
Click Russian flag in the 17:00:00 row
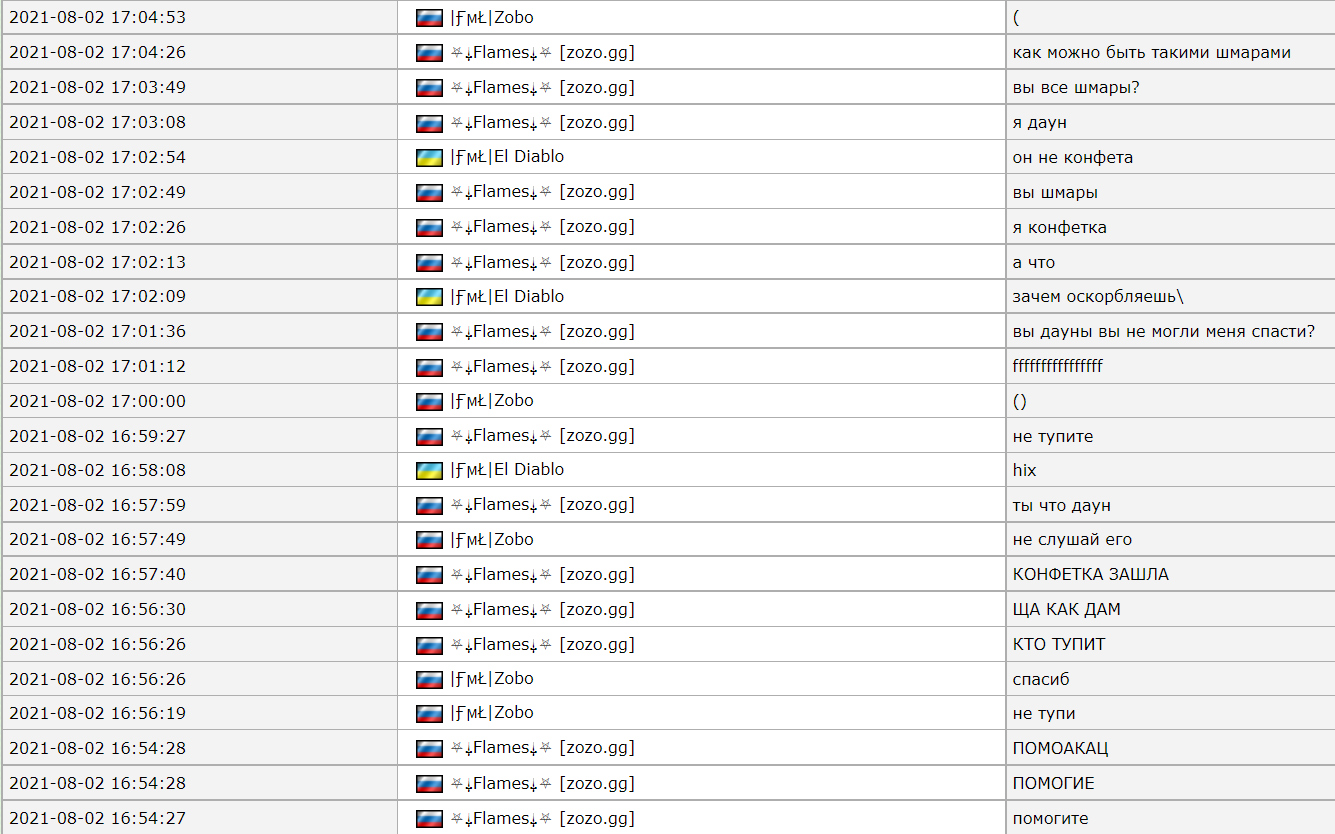click(x=429, y=401)
